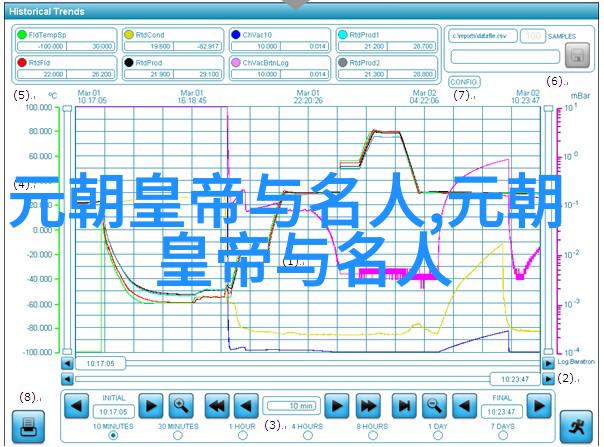Click FldTempSp minimum value -100.000

[42, 46]
